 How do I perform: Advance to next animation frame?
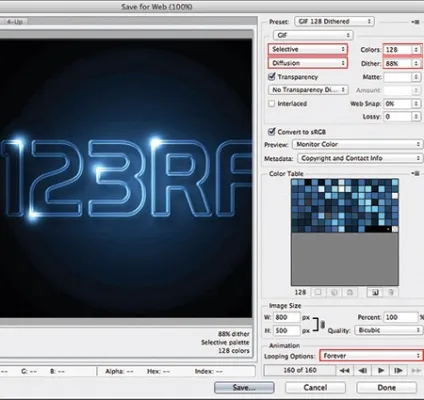[398, 370]
